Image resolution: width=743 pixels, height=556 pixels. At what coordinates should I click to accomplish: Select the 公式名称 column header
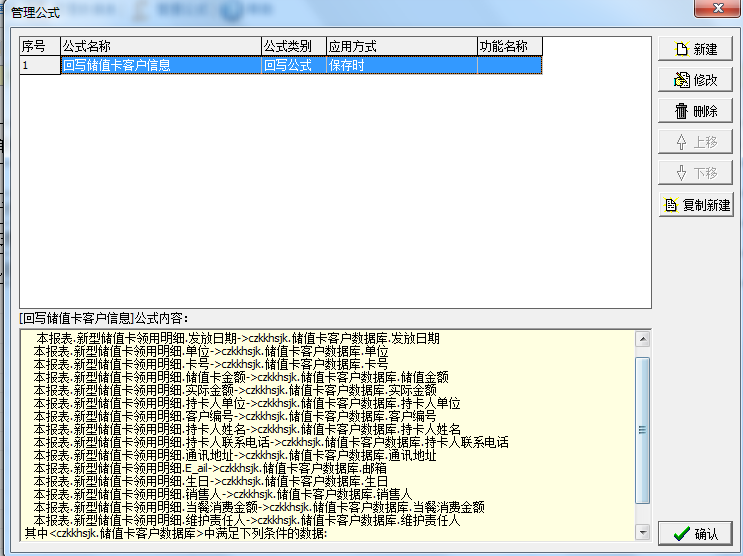(161, 46)
